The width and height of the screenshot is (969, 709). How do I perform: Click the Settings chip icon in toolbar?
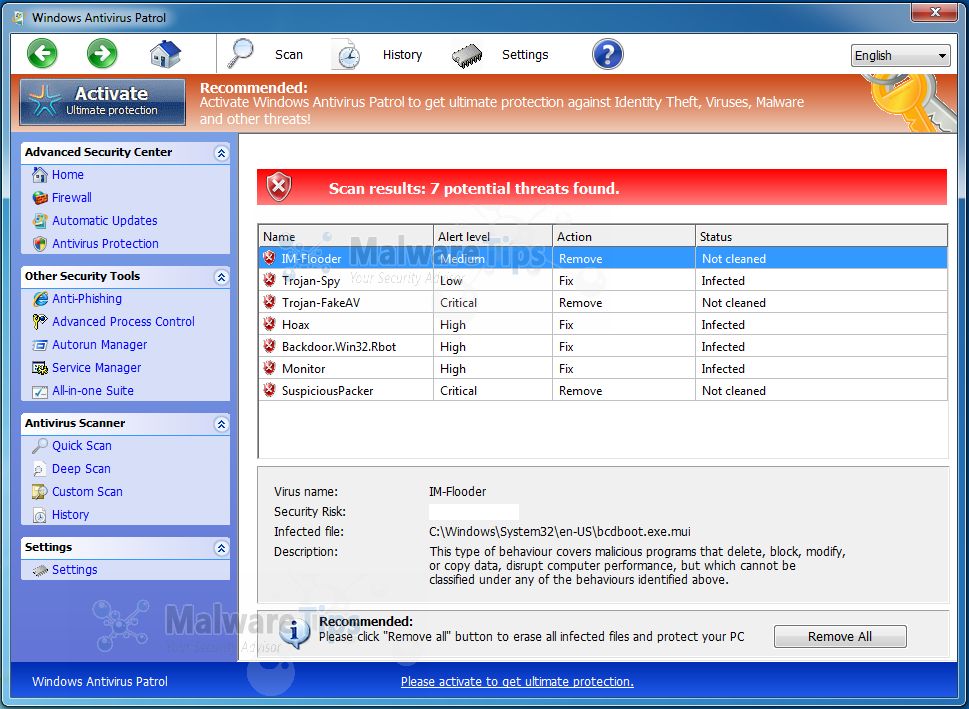(468, 55)
